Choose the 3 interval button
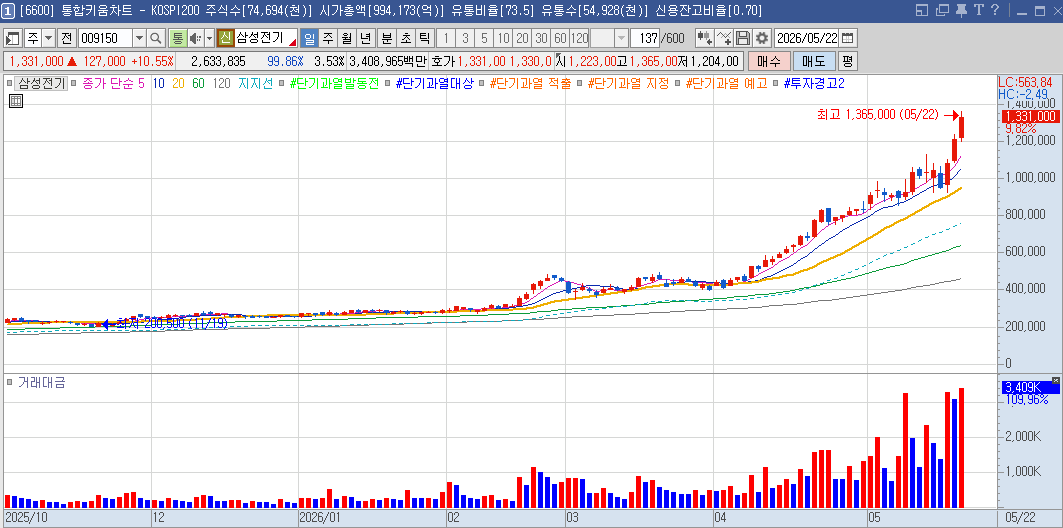The width and height of the screenshot is (1063, 528). (464, 38)
